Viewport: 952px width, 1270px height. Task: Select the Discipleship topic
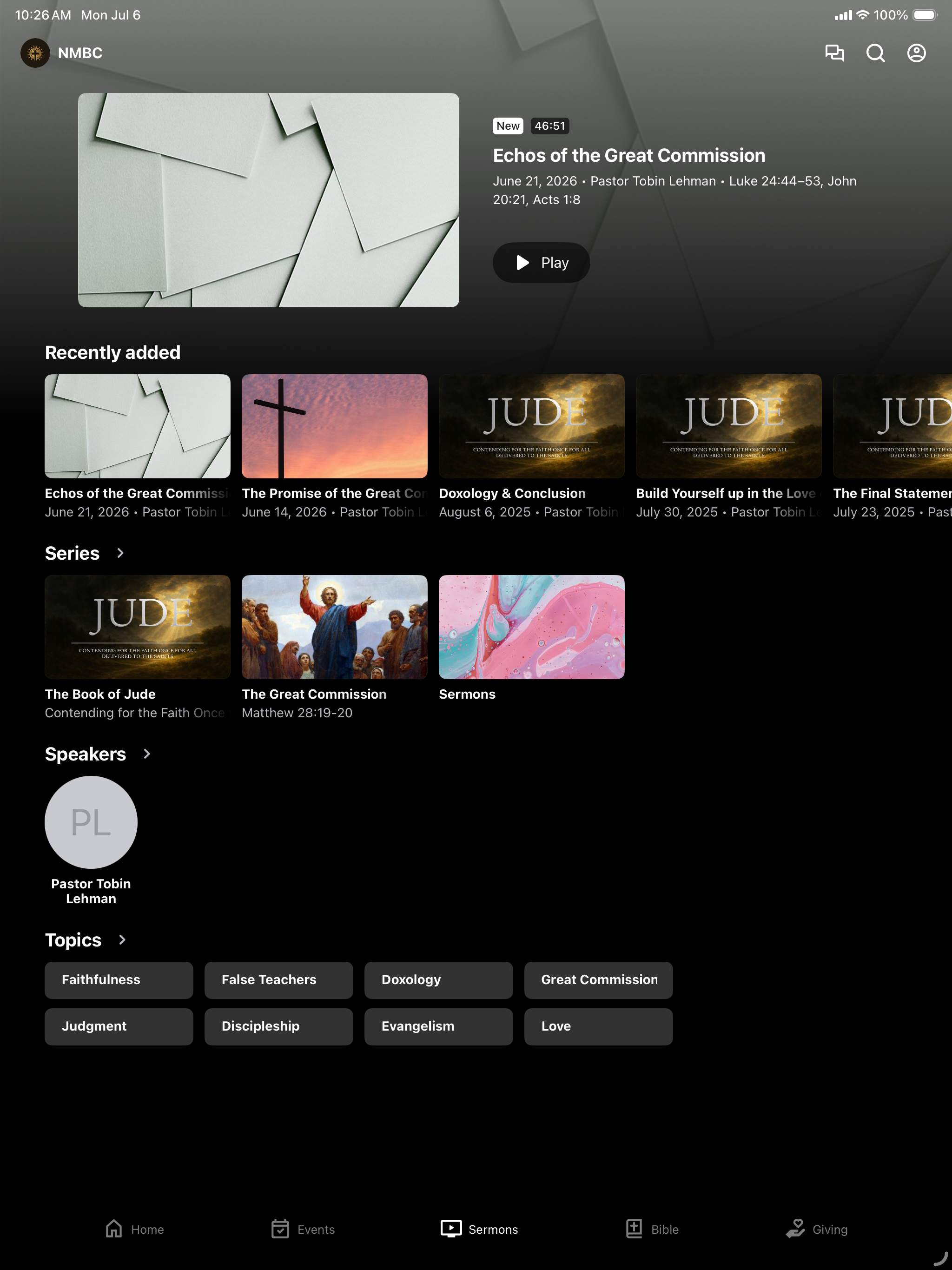[x=278, y=1026]
